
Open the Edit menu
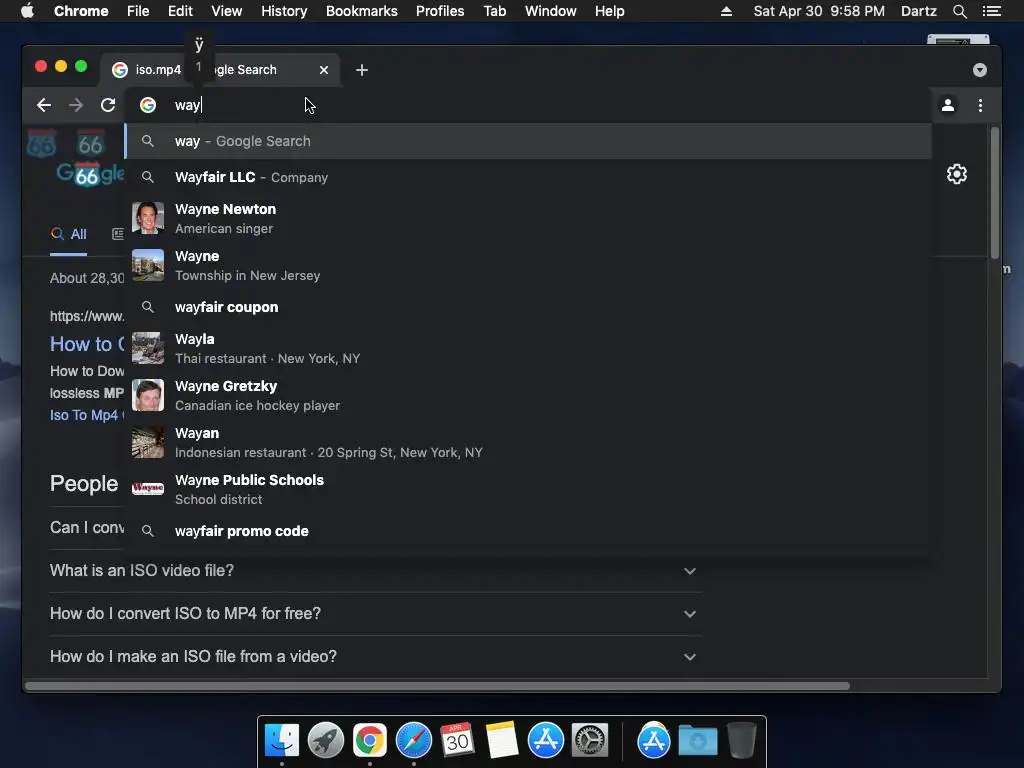coord(180,11)
